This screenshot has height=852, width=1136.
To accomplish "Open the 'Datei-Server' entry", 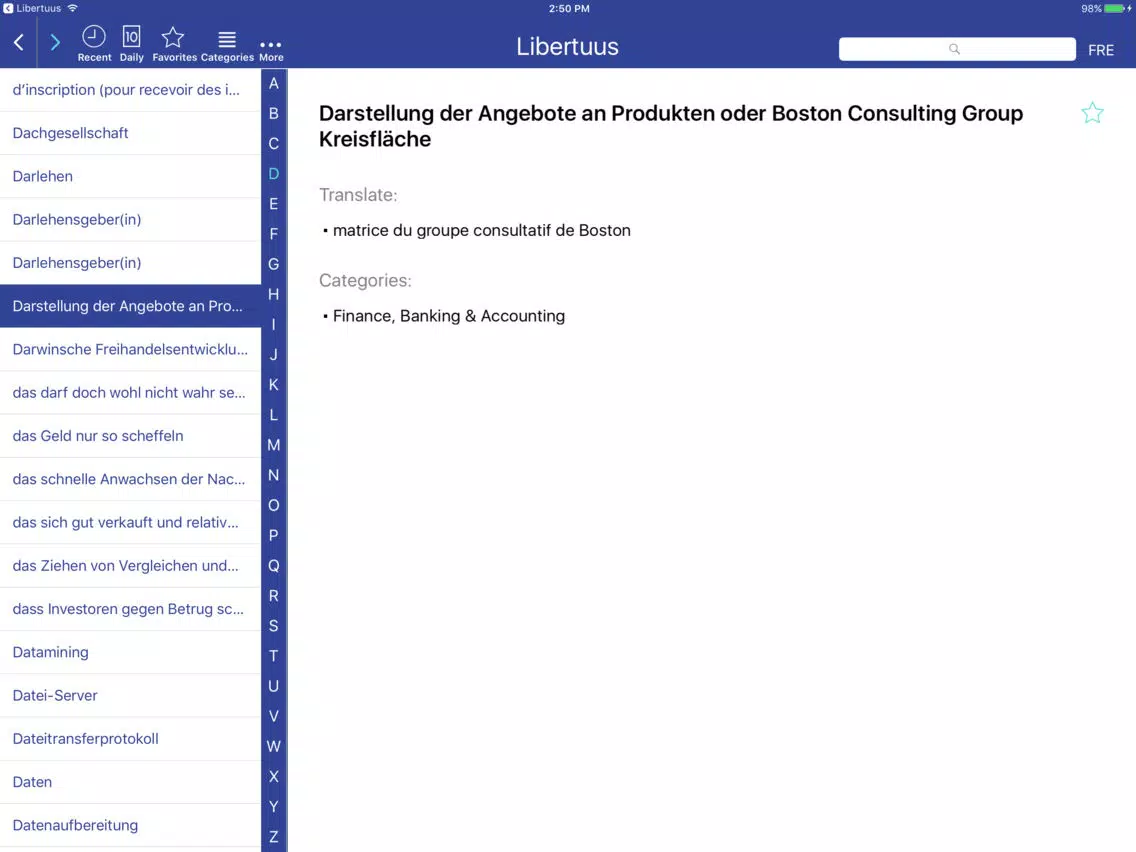I will [130, 696].
